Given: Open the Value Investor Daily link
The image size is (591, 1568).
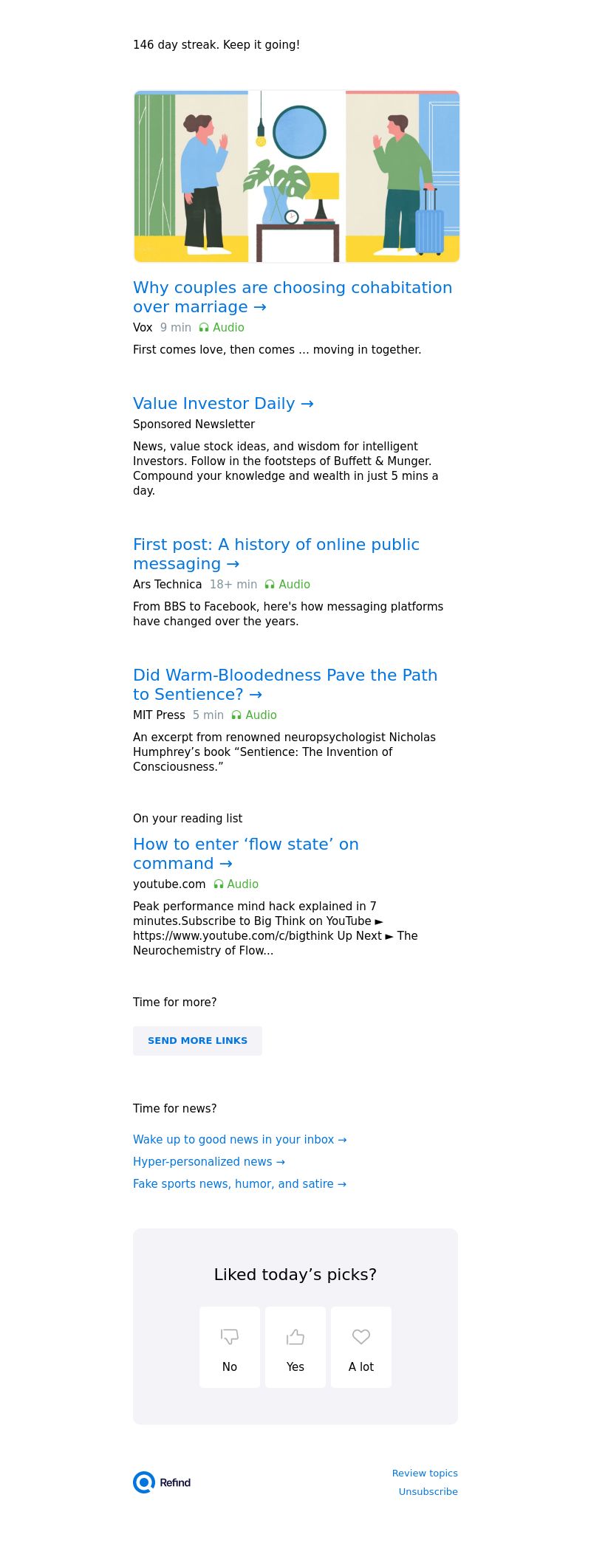Looking at the screenshot, I should coord(223,404).
